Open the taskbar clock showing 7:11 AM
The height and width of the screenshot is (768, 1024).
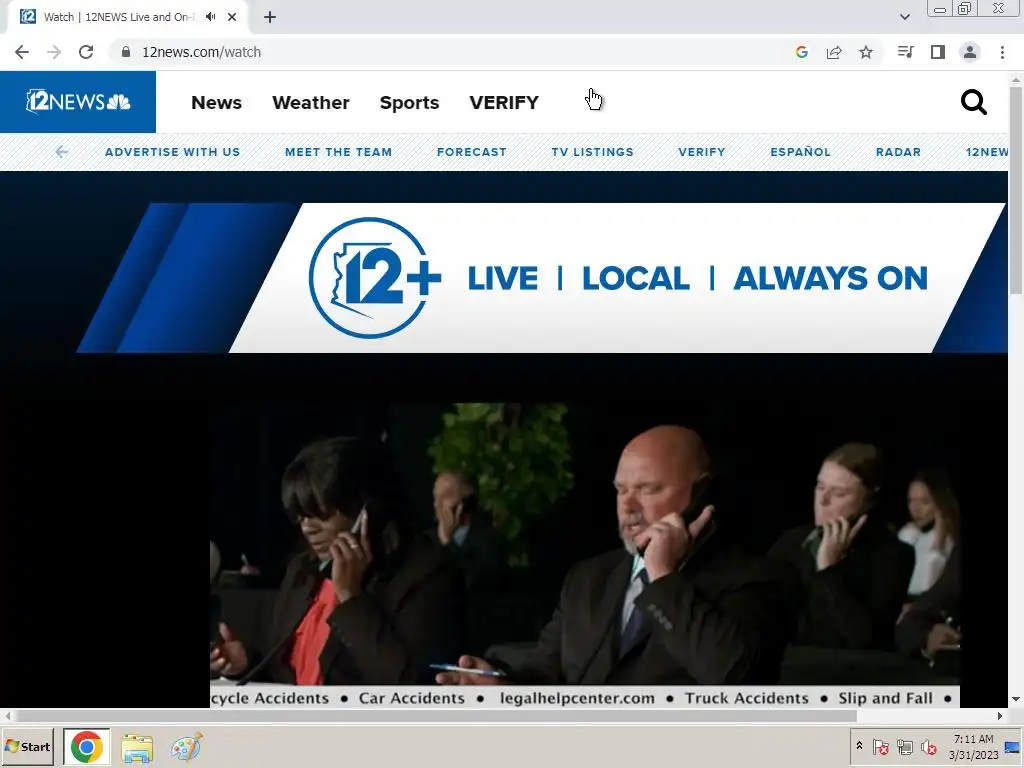click(974, 746)
